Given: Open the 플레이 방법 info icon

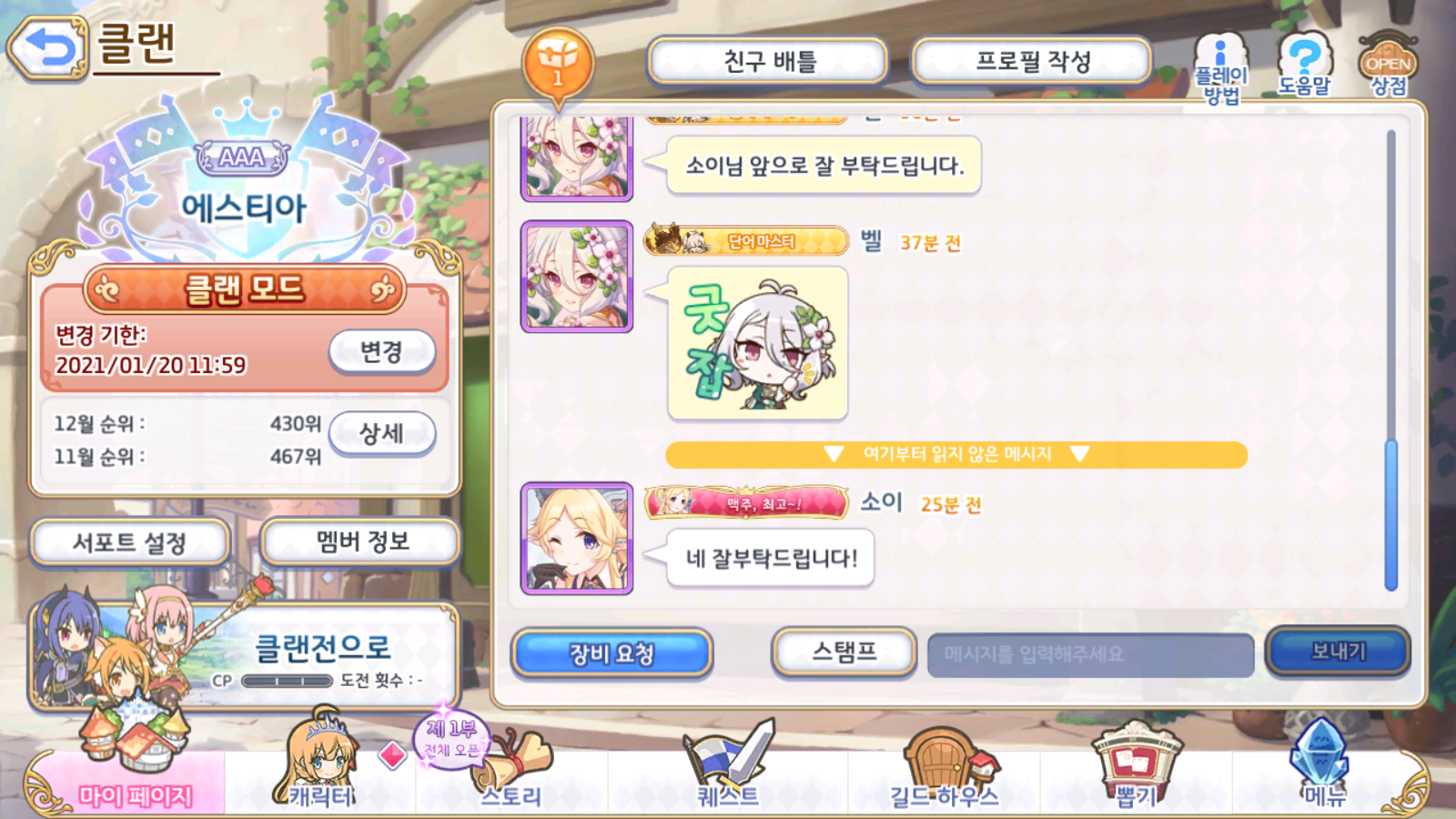Looking at the screenshot, I should pyautogui.click(x=1221, y=68).
